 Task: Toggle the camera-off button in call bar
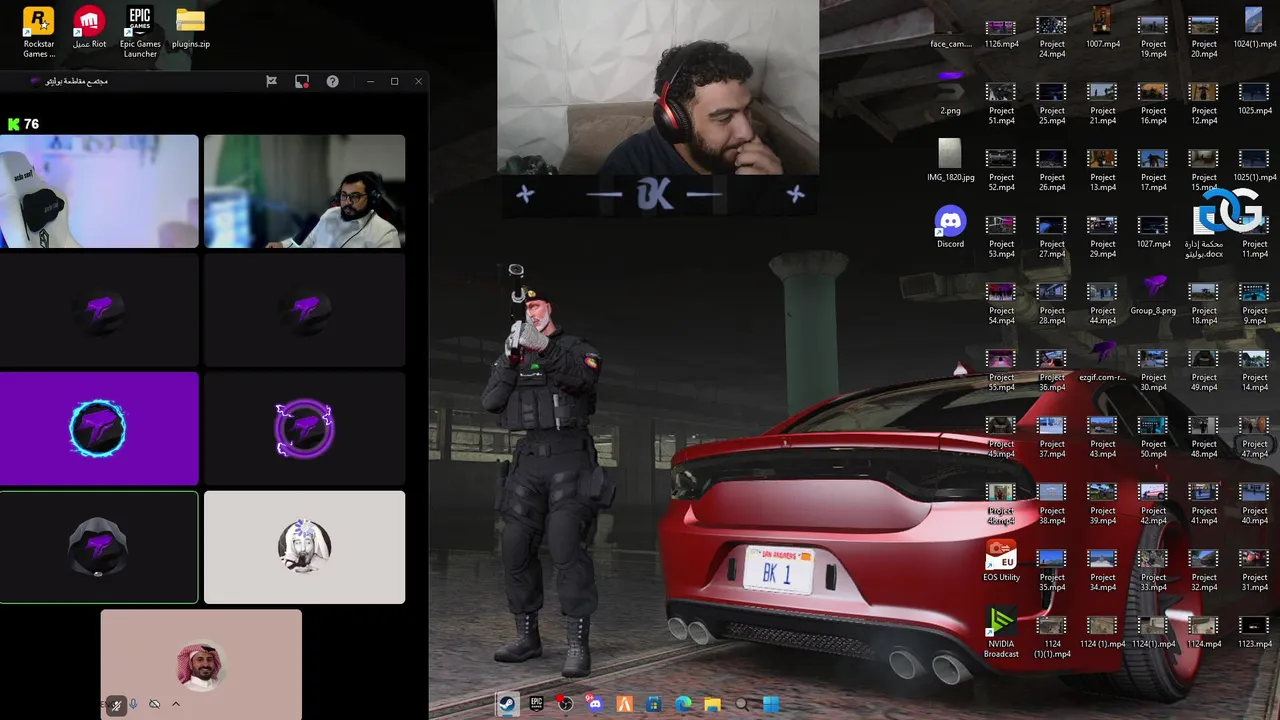154,705
